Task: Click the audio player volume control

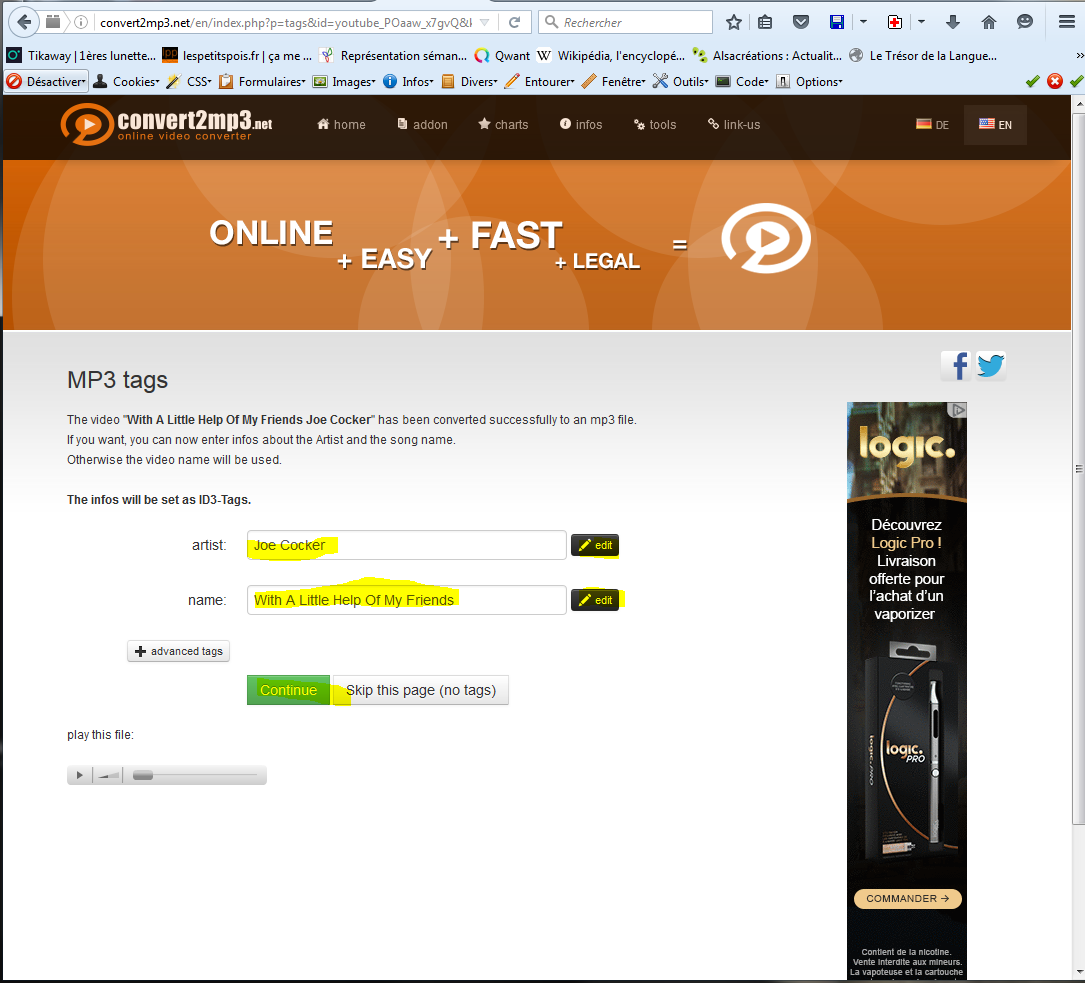Action: click(108, 775)
